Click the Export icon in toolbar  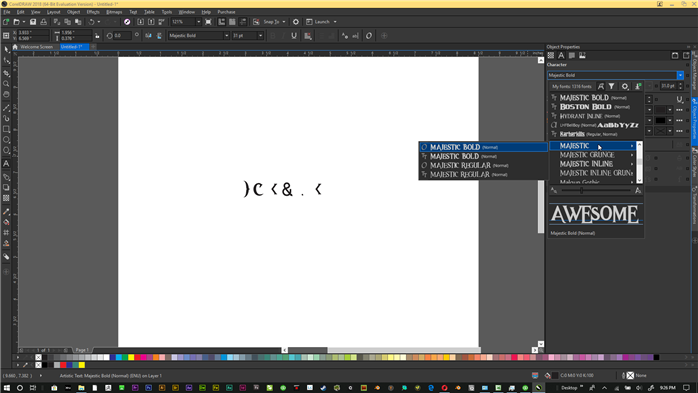151,22
